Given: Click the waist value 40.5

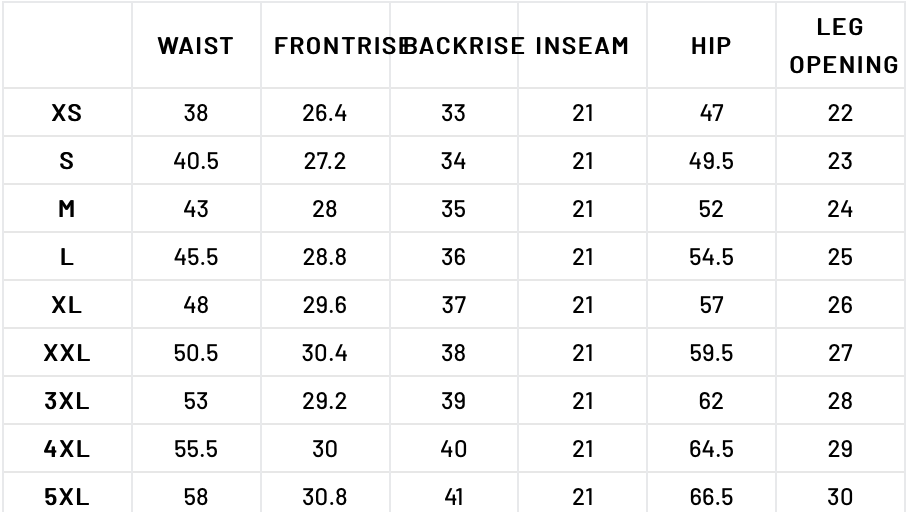Looking at the screenshot, I should pyautogui.click(x=195, y=161).
